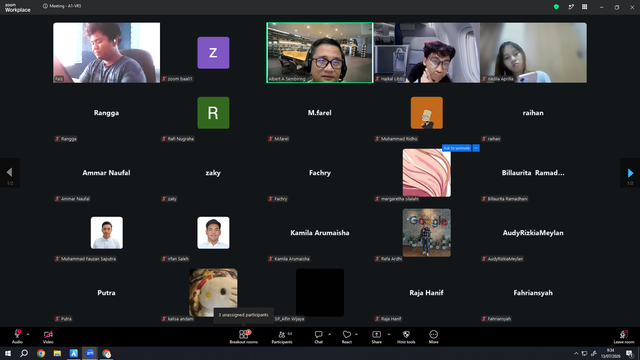Click the green R avatar of Rafi Nugraha
Screen dimensions: 640x360
(213, 113)
